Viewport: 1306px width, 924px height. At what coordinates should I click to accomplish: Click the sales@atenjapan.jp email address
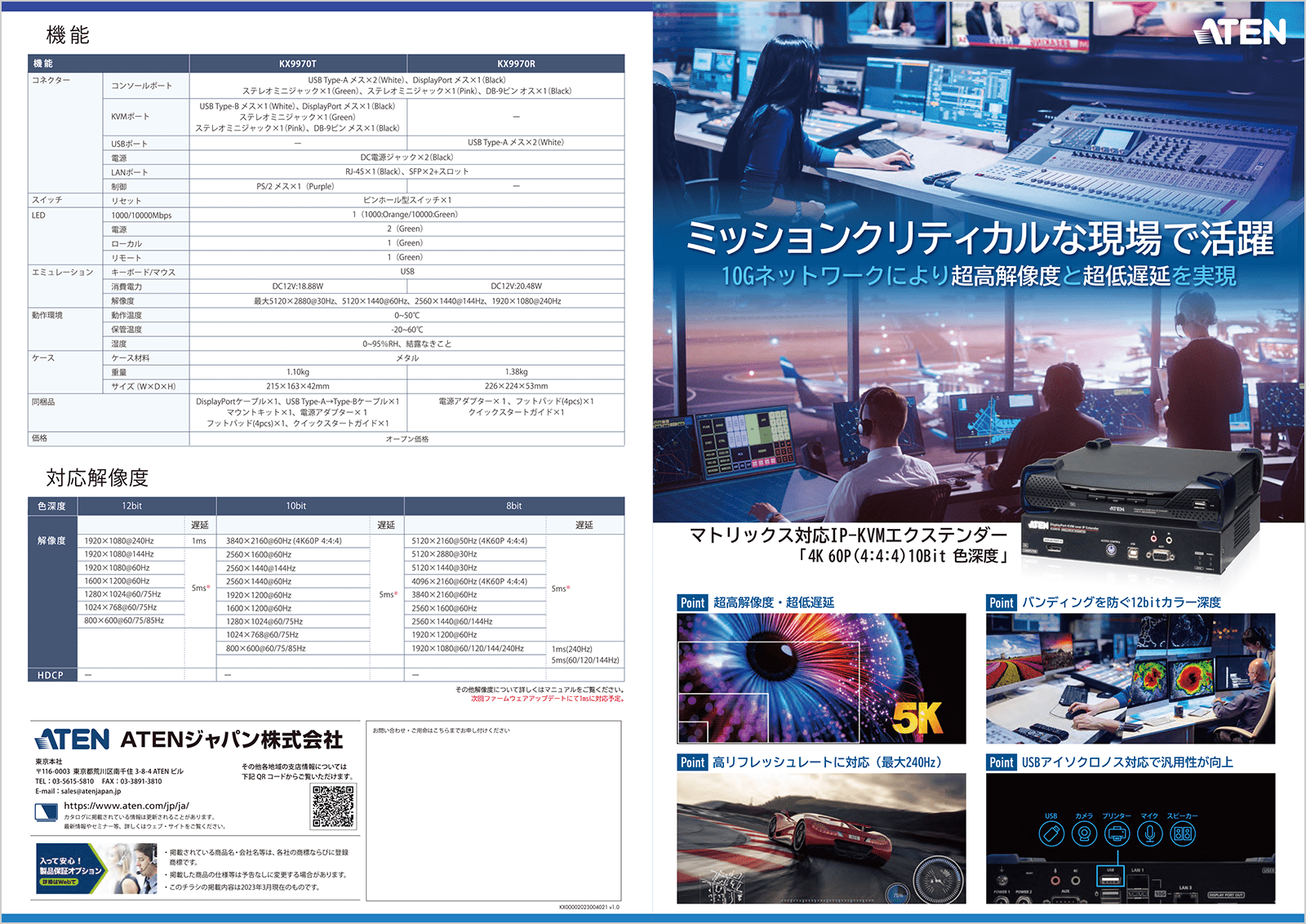click(91, 791)
